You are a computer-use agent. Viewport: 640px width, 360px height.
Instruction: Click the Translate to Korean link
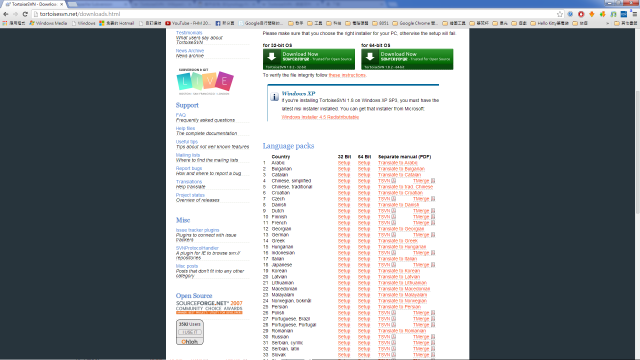(399, 271)
